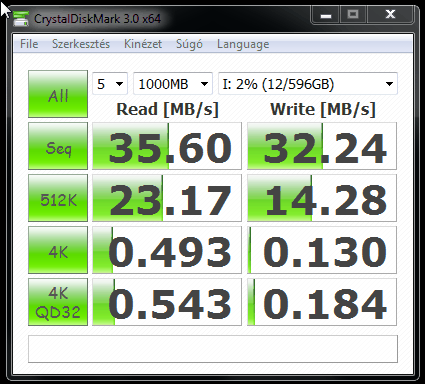The height and width of the screenshot is (384, 425).
Task: Start the 4K random test
Action: click(58, 250)
